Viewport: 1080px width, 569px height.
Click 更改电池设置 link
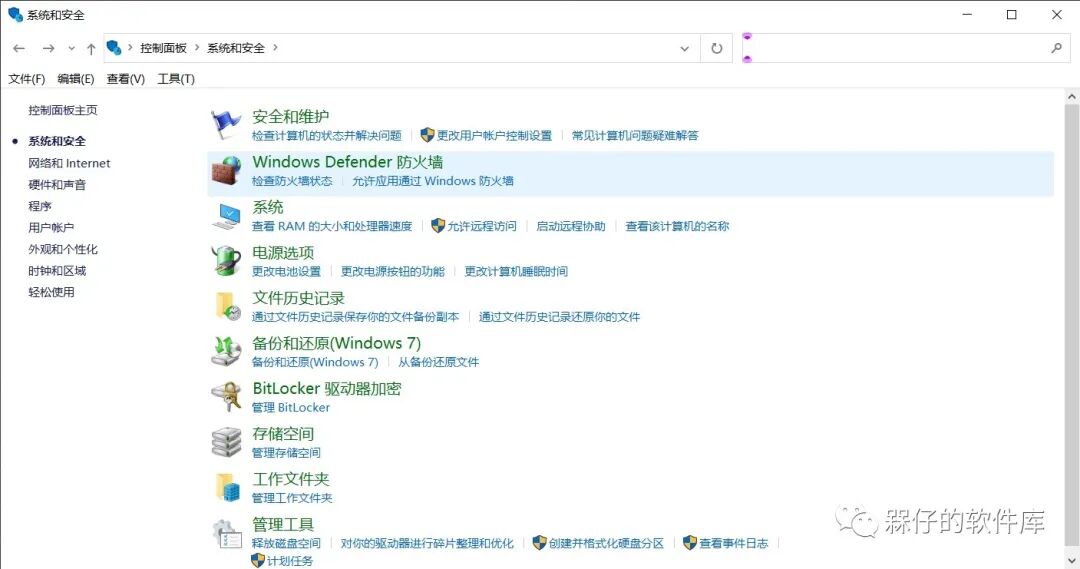point(287,271)
